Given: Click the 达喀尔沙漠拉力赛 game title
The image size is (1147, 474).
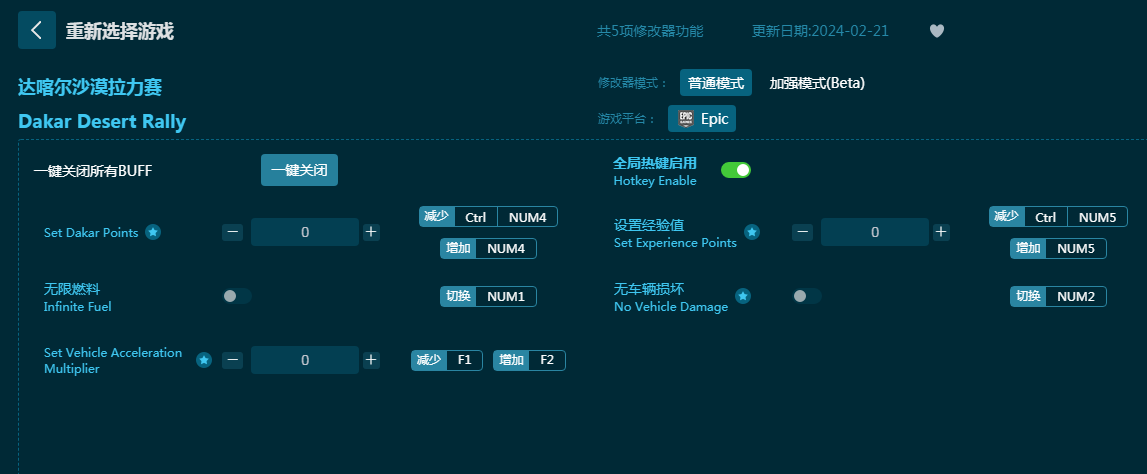Looking at the screenshot, I should (90, 87).
